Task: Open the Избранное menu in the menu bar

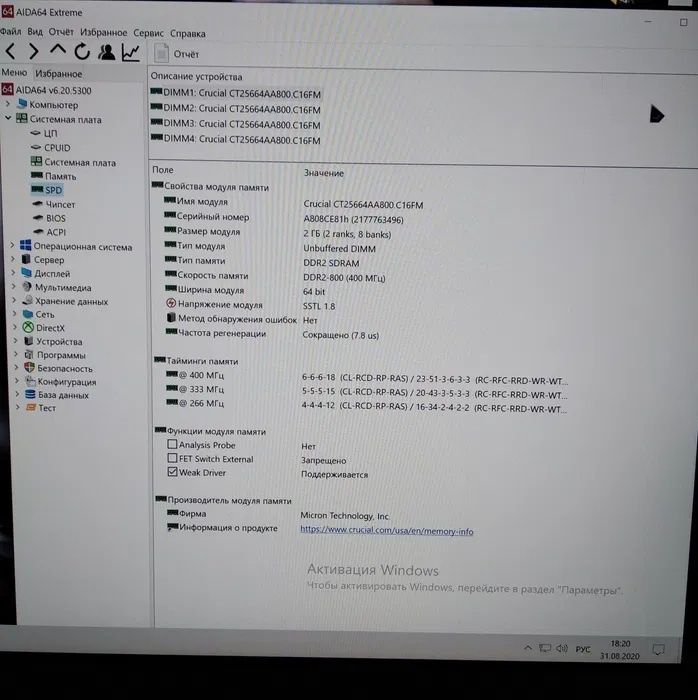Action: click(104, 33)
